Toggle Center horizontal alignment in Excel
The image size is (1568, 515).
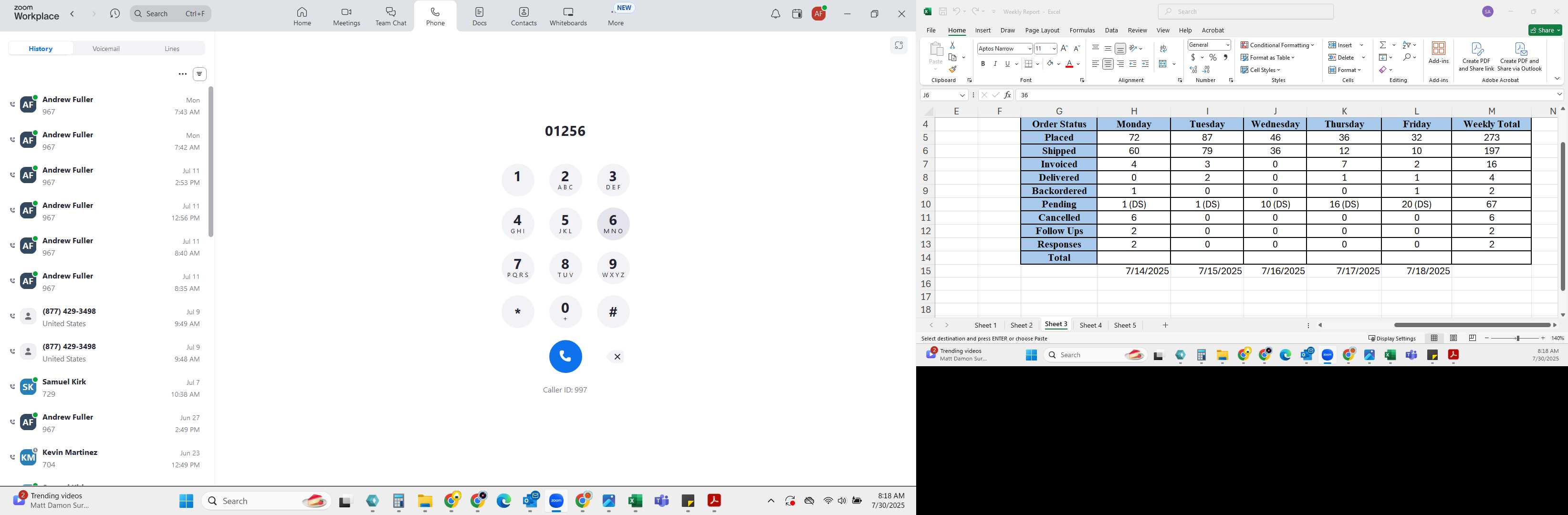coord(1108,64)
